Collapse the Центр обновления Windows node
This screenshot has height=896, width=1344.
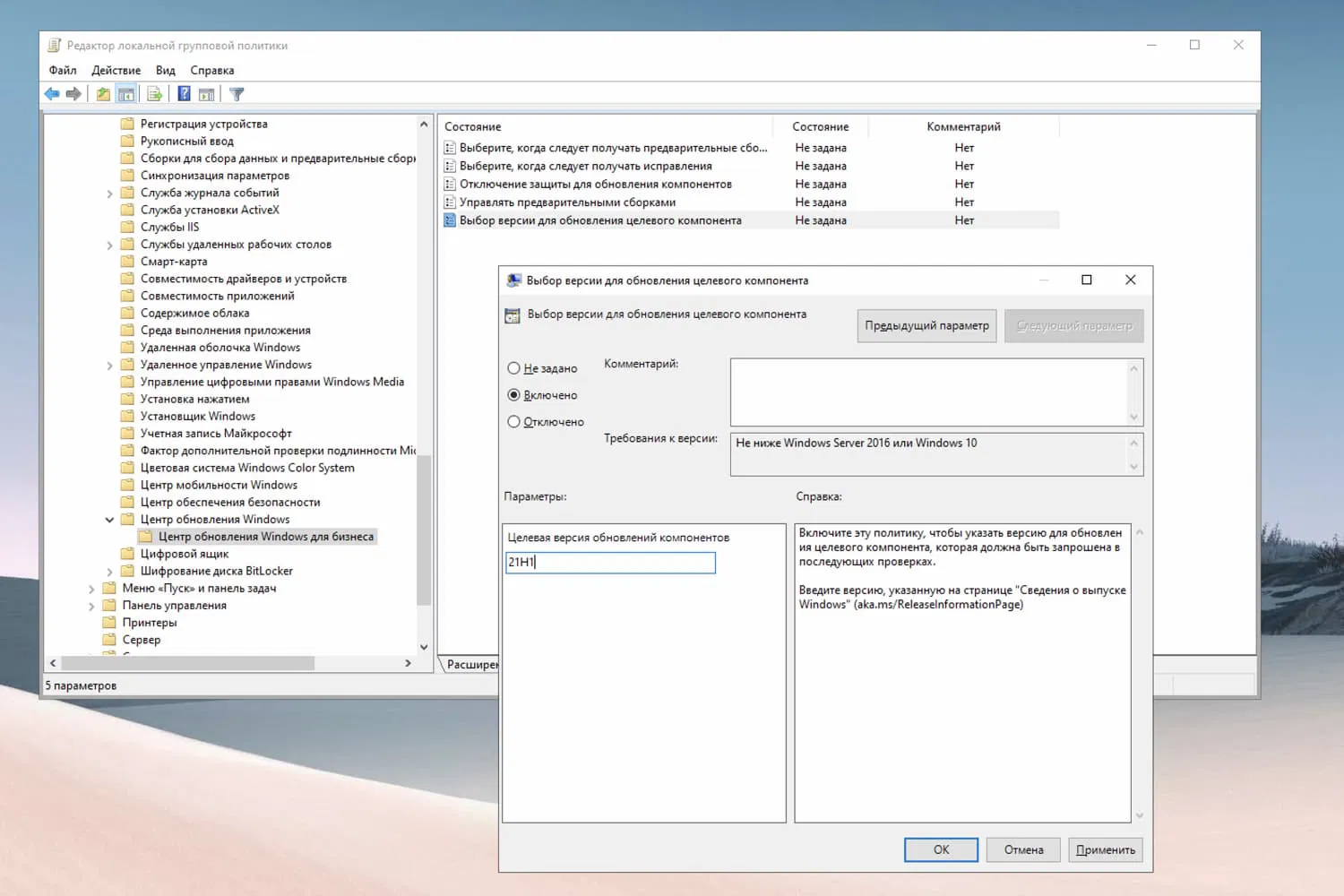pos(109,520)
